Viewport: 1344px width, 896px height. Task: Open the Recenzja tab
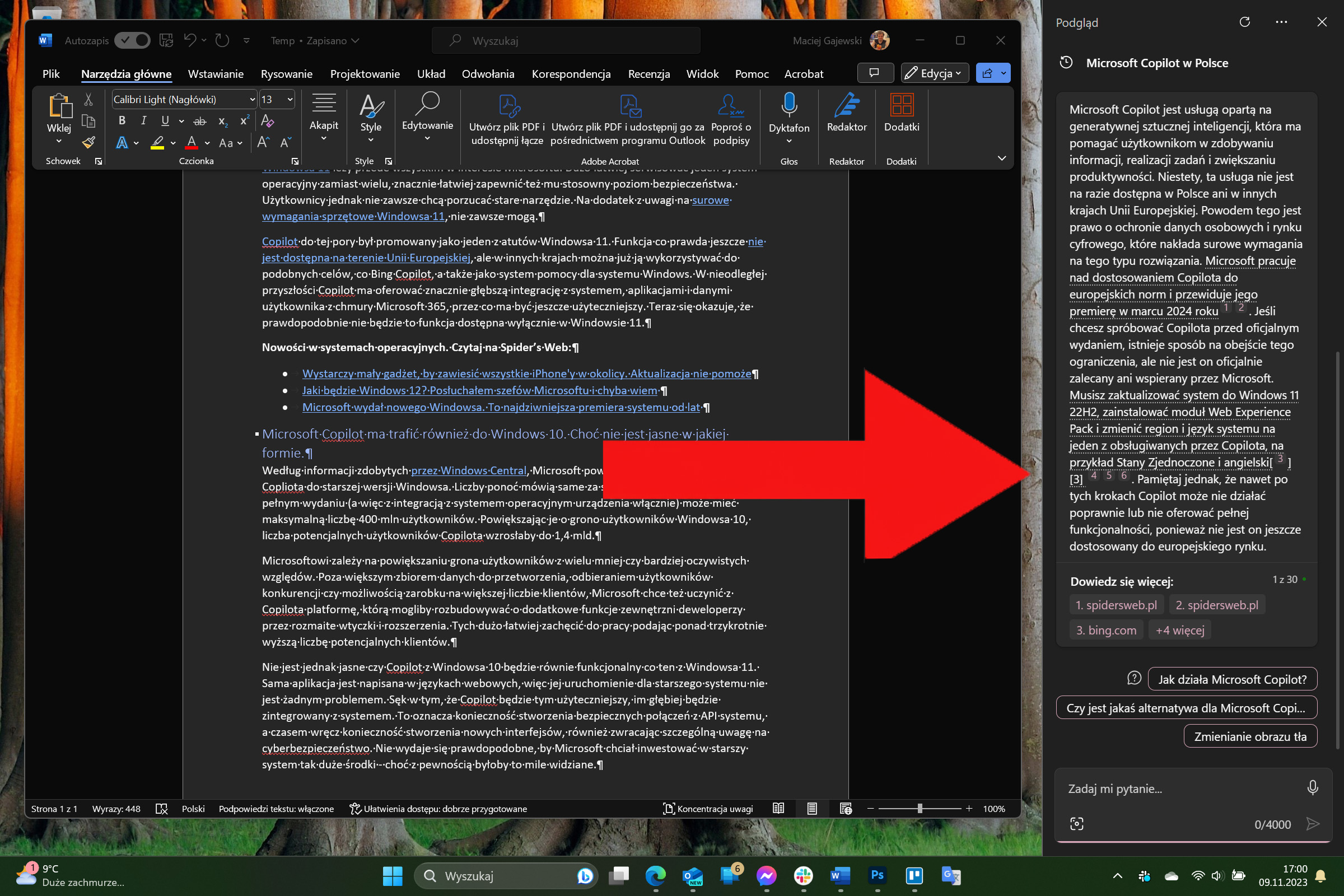tap(648, 74)
